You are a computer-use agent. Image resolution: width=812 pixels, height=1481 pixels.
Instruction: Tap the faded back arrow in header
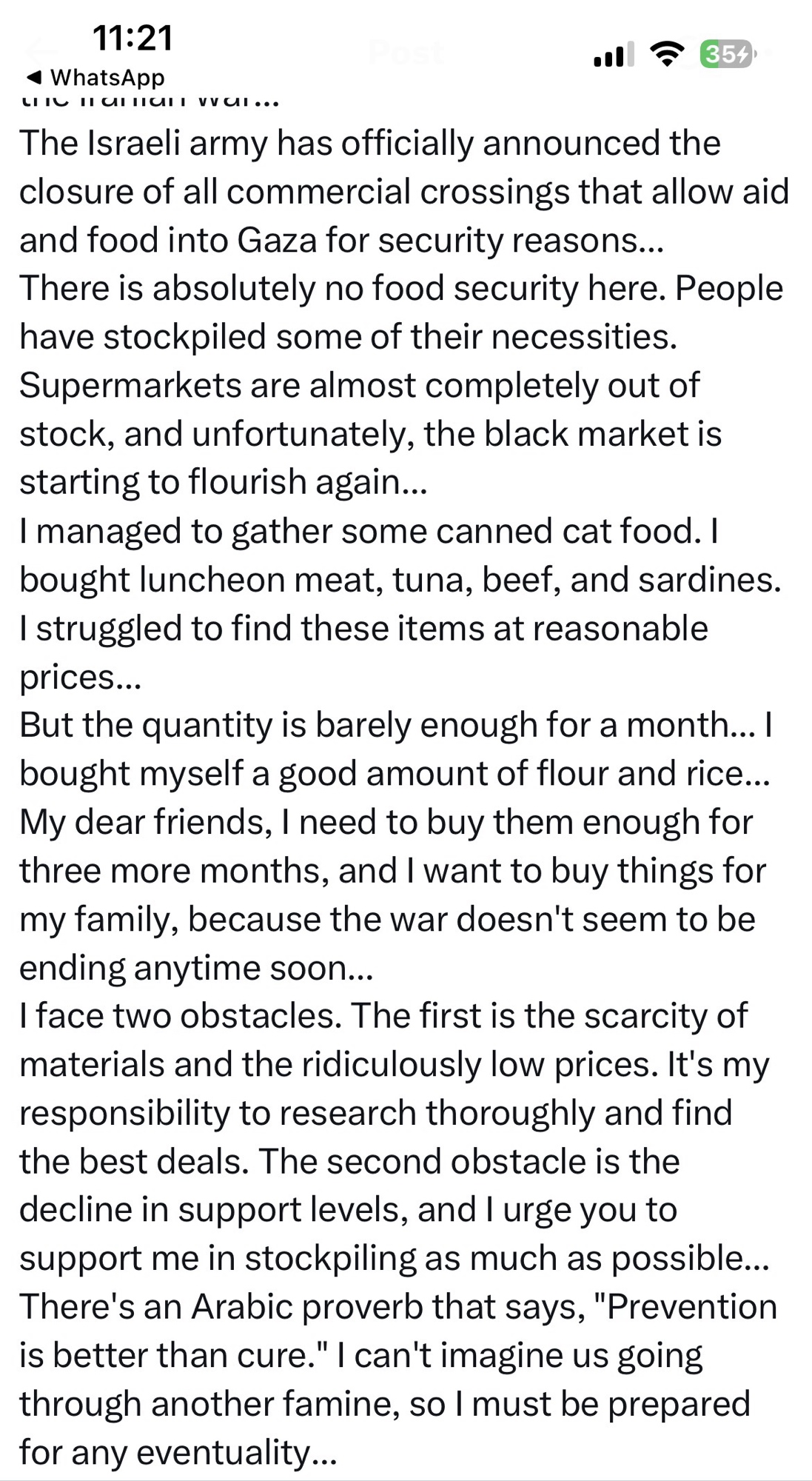click(x=41, y=52)
